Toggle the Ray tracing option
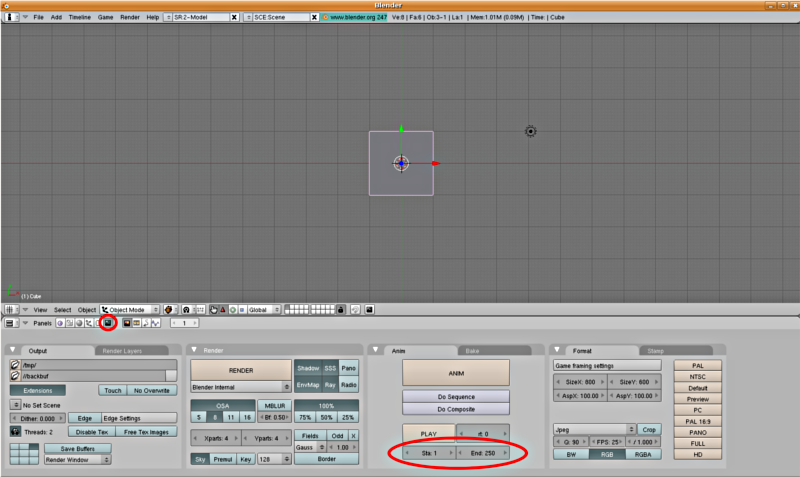The width and height of the screenshot is (800, 477). click(x=330, y=385)
